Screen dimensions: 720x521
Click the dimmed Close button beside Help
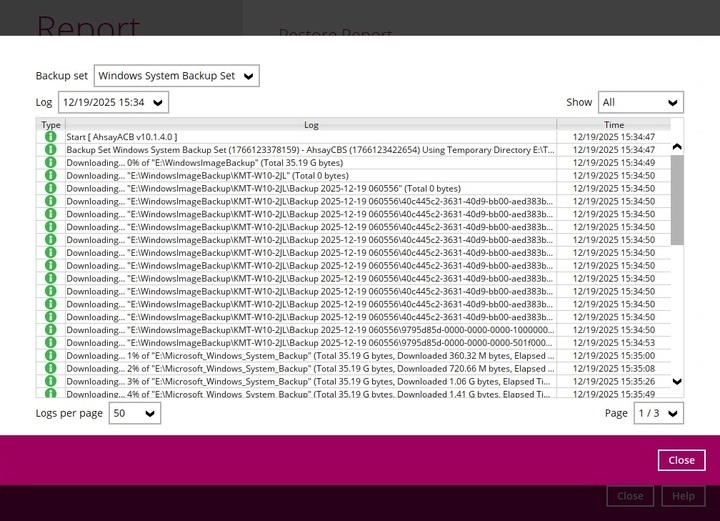630,496
